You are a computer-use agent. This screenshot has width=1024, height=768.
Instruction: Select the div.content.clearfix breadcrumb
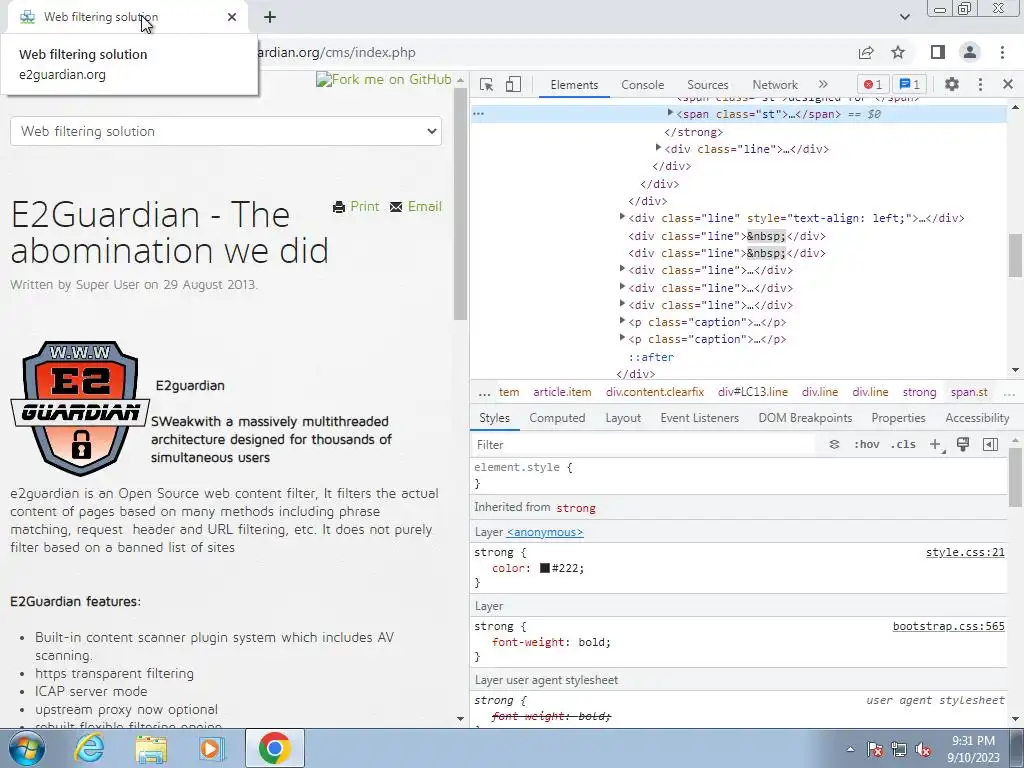click(655, 392)
